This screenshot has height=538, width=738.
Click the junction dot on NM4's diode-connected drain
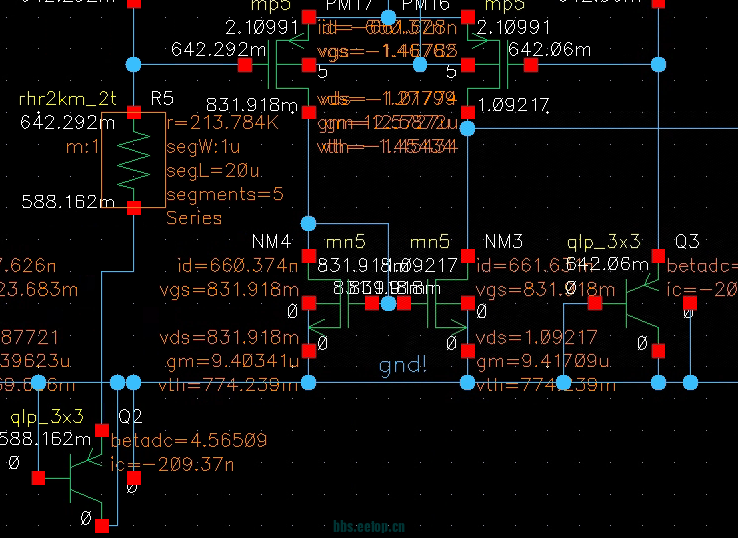click(x=309, y=224)
